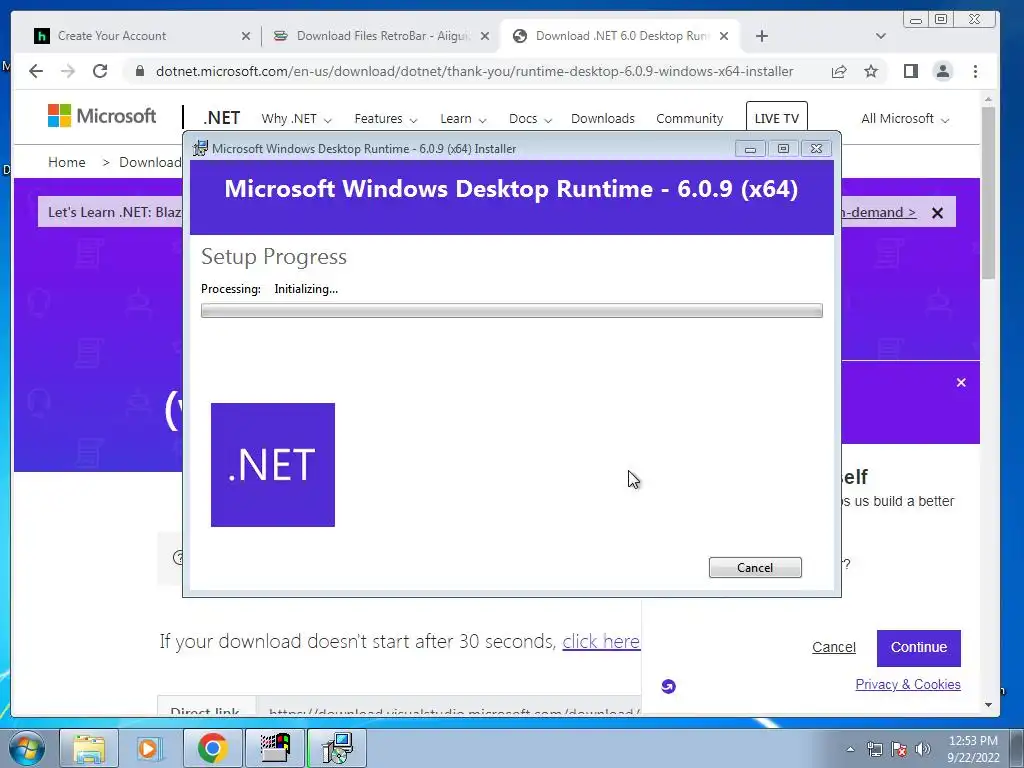Open network tray icon
Screen dimensions: 1024x768
(x=874, y=749)
